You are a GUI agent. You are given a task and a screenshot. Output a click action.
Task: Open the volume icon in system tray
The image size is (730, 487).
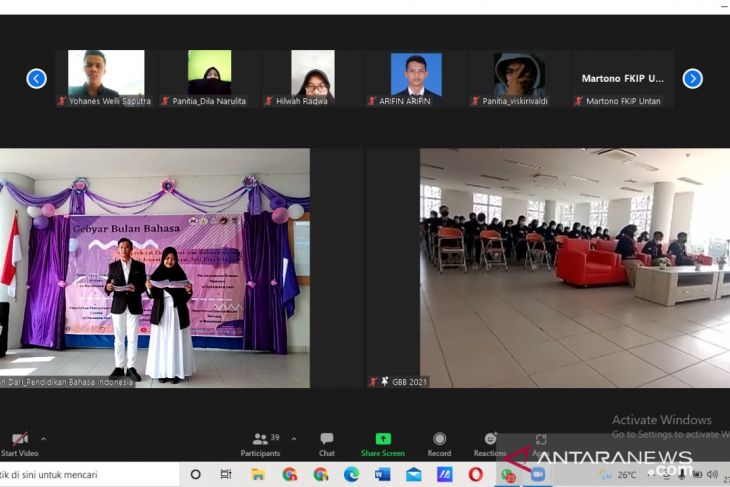point(712,474)
